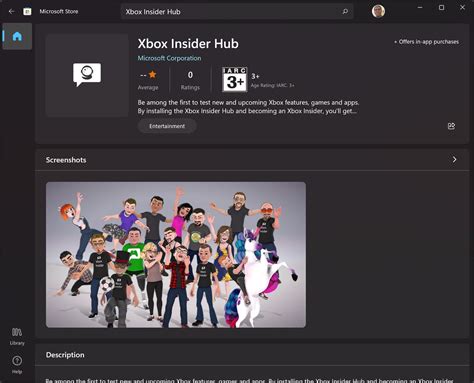Open the user profile avatar

(x=378, y=11)
